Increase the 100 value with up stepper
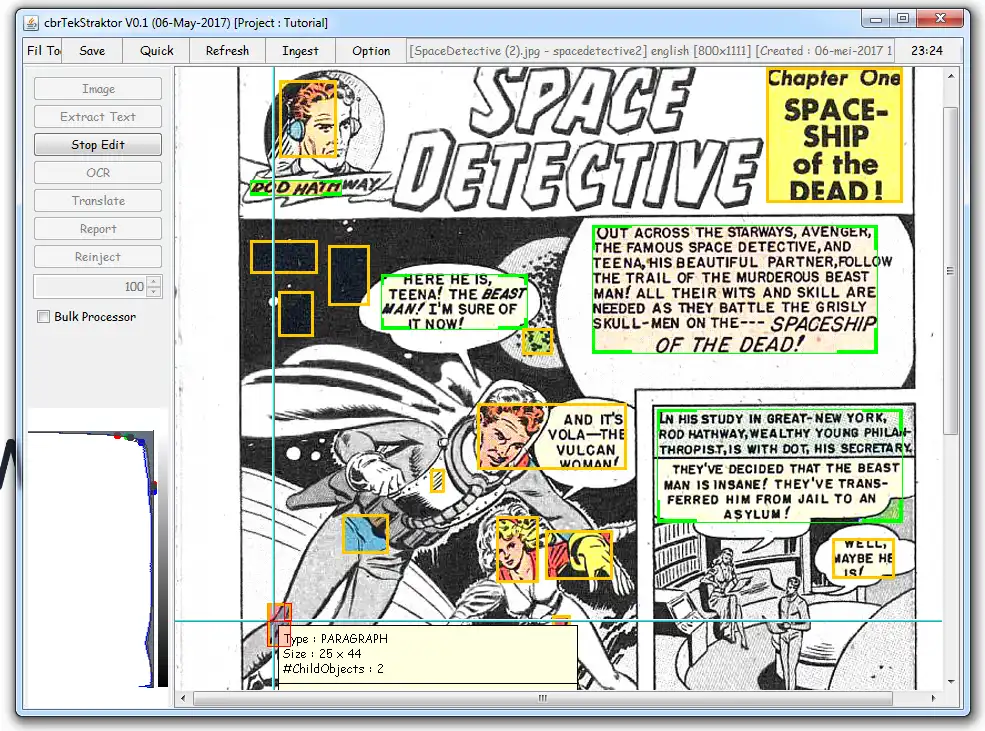The image size is (985, 731). [x=154, y=281]
